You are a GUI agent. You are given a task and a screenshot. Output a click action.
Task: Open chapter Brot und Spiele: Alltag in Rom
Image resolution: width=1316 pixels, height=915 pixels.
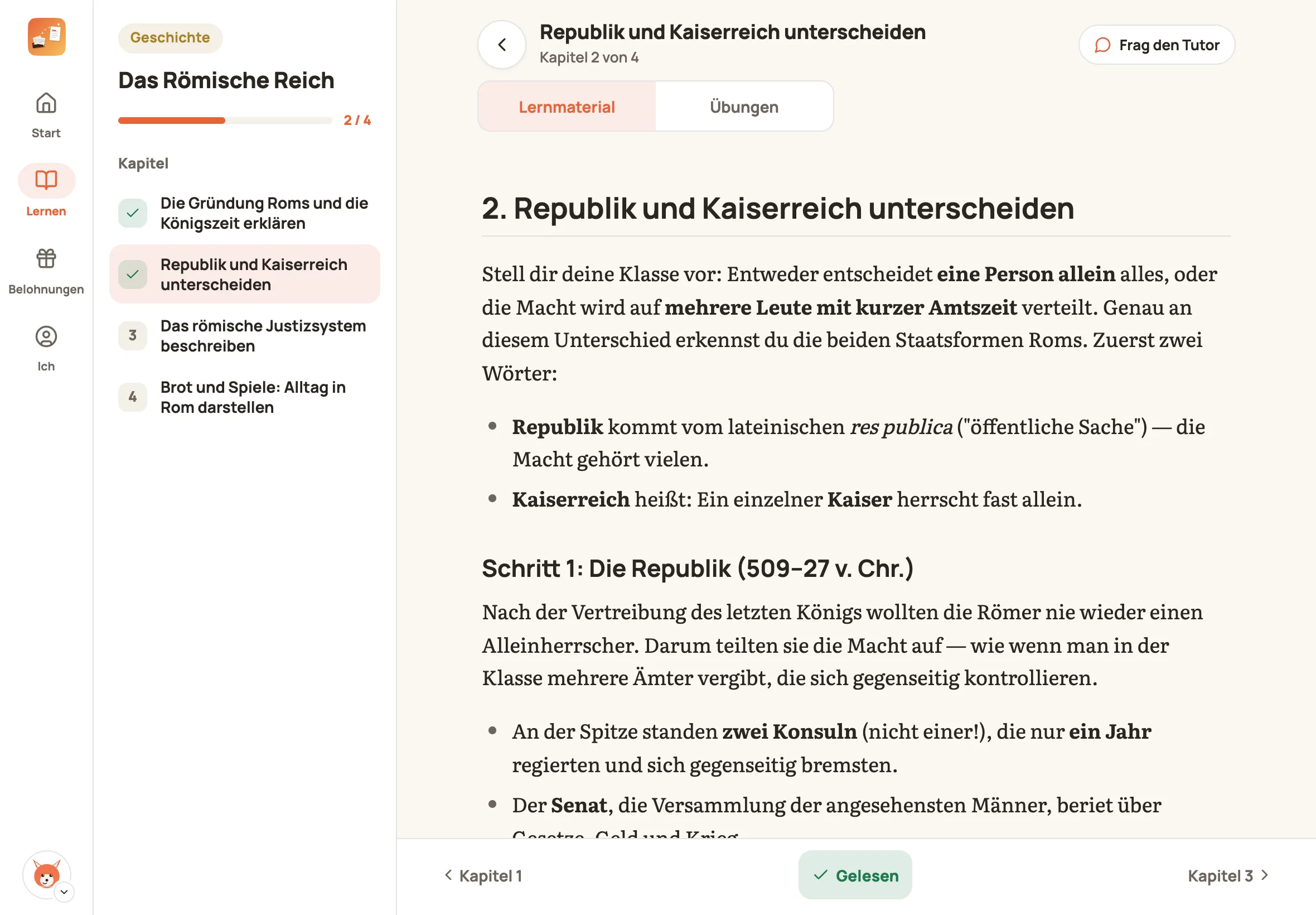pyautogui.click(x=245, y=397)
